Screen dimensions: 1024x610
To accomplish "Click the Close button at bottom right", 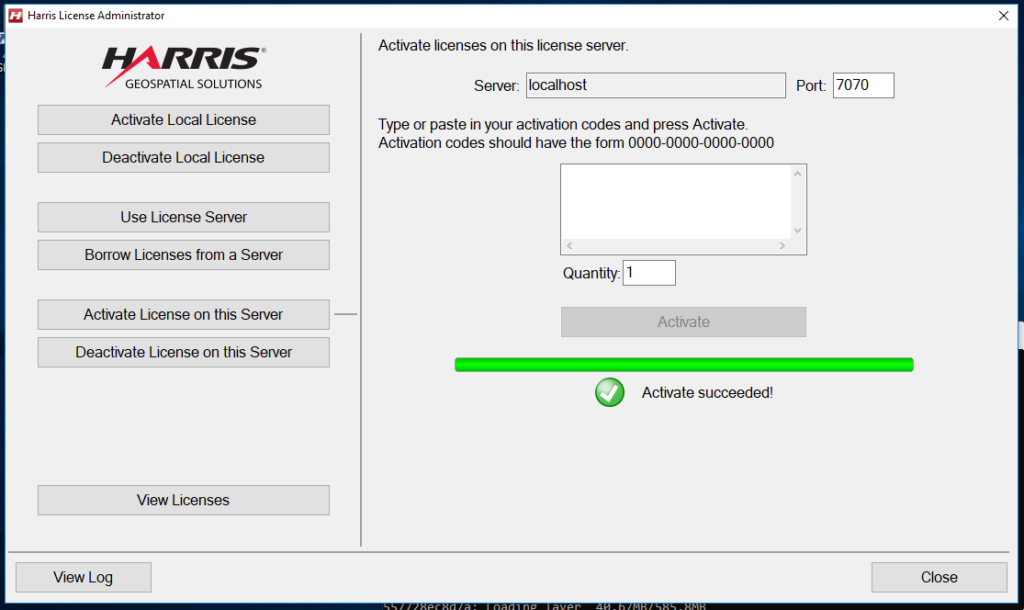I will pyautogui.click(x=939, y=577).
